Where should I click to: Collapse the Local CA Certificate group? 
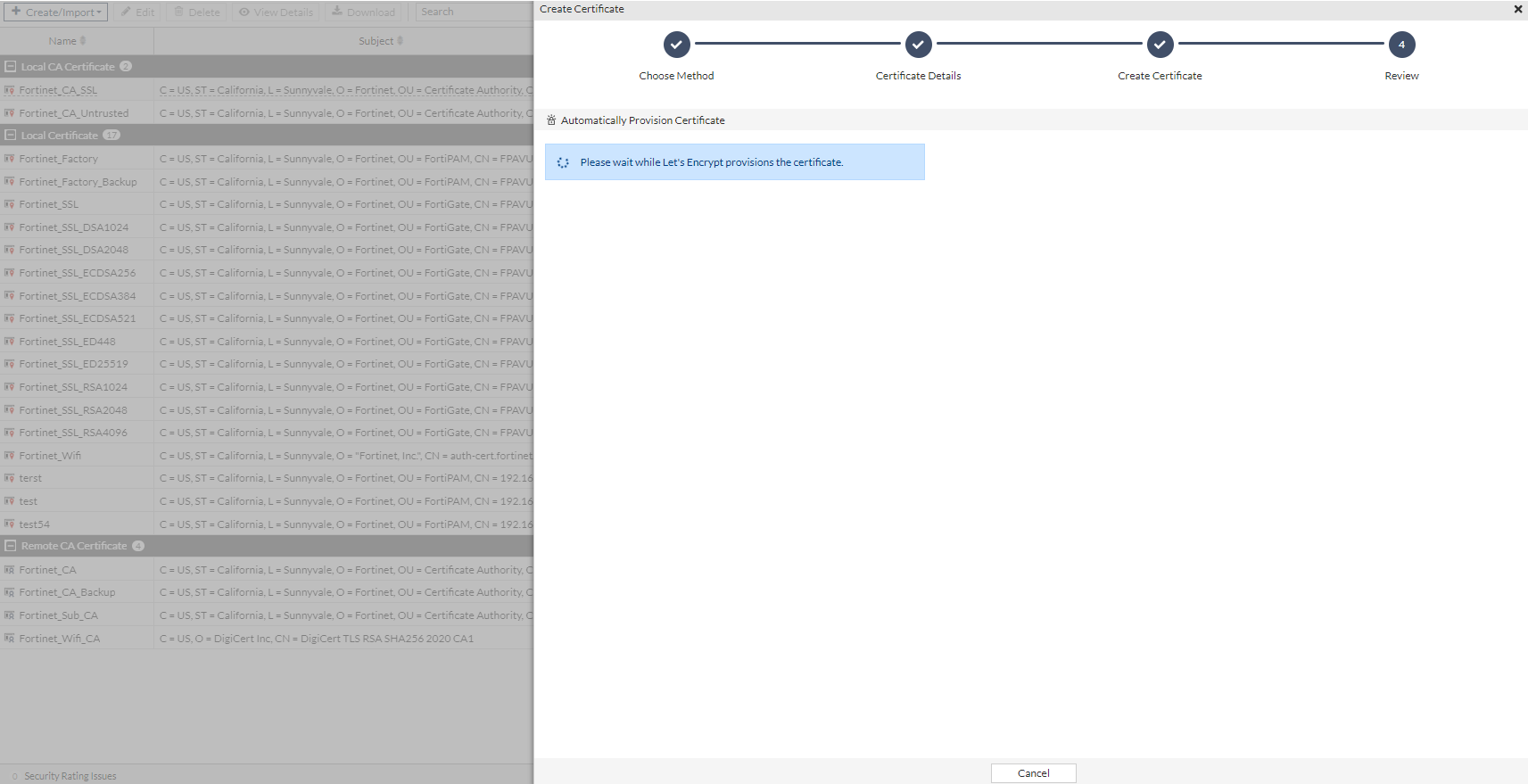coord(11,67)
